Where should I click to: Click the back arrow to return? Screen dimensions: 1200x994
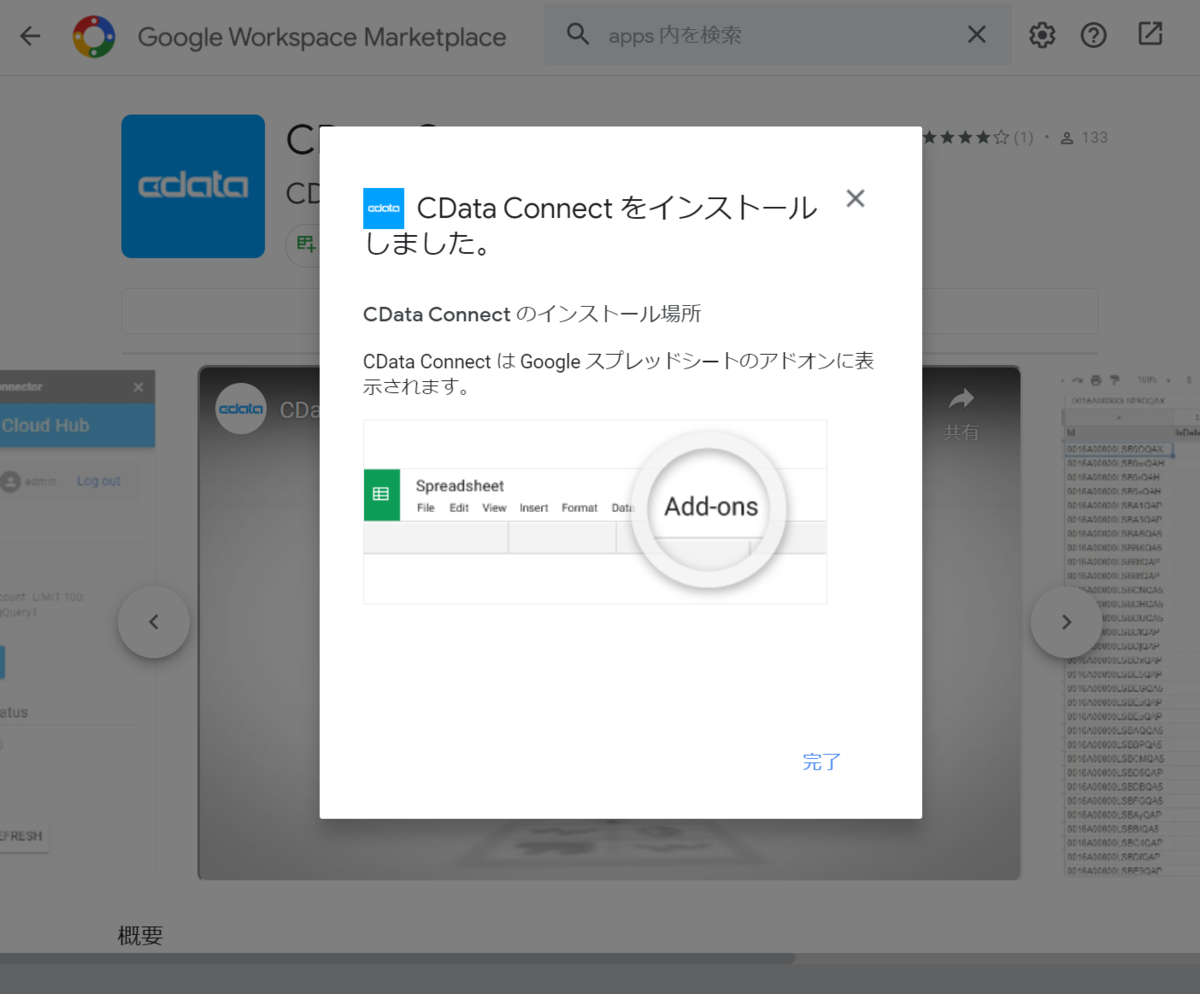30,36
